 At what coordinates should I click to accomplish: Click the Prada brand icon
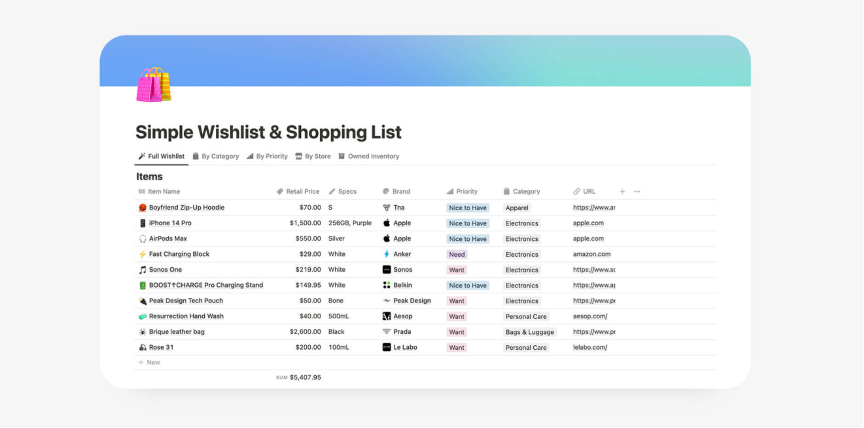click(387, 332)
